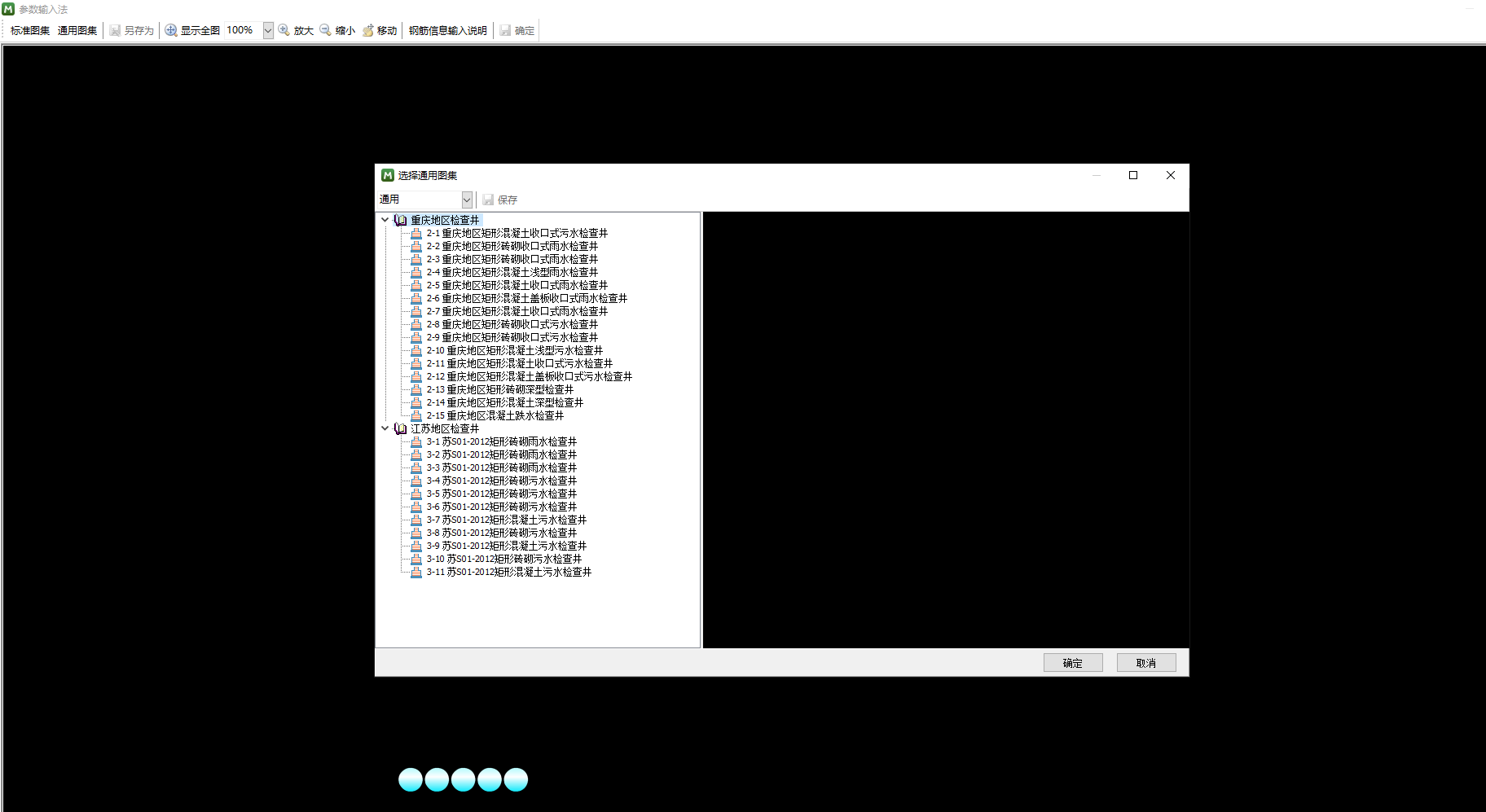1486x812 pixels.
Task: Open the 100% zoom dropdown
Action: 268,31
